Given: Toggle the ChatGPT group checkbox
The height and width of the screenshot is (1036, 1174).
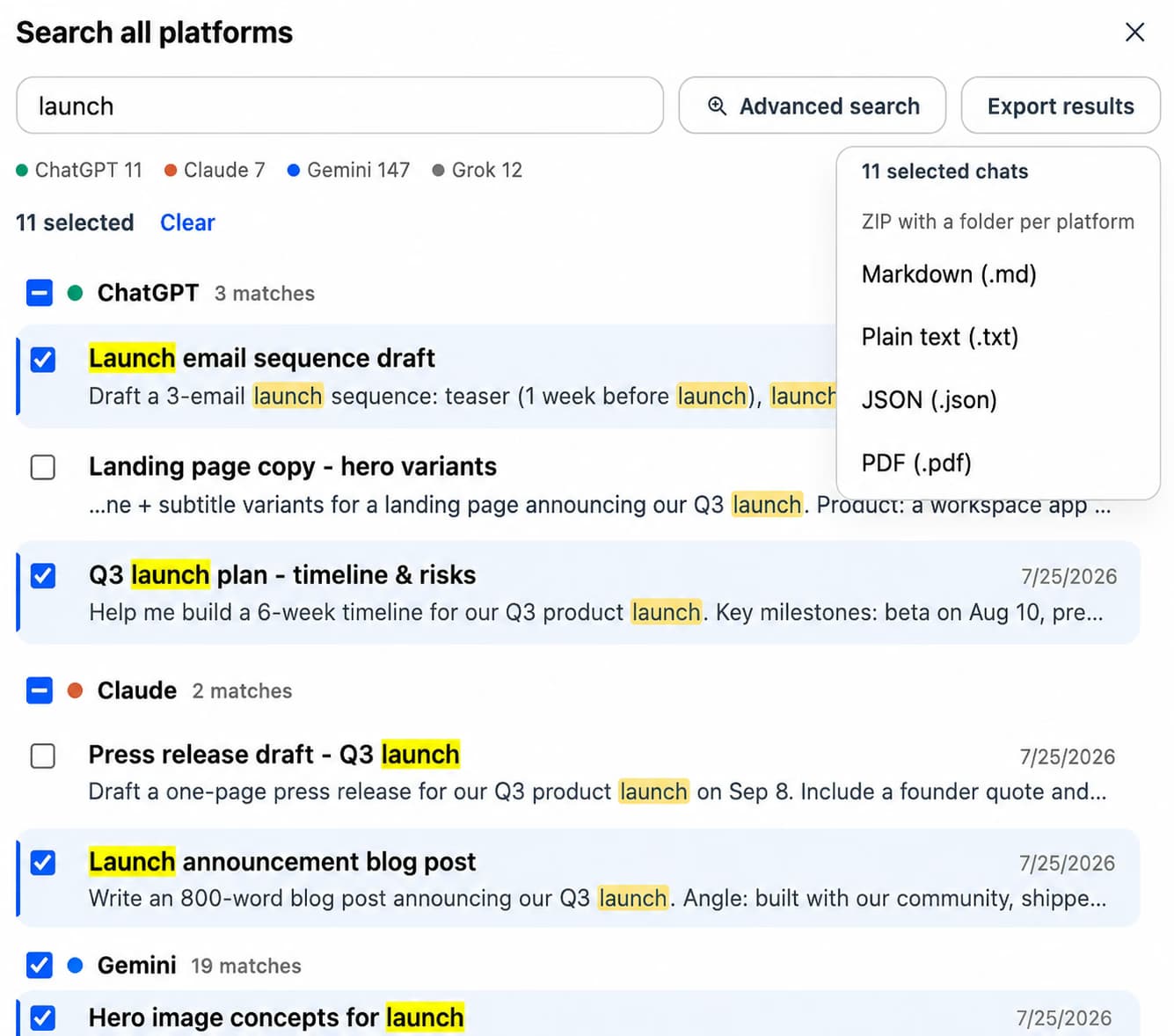Looking at the screenshot, I should point(40,293).
